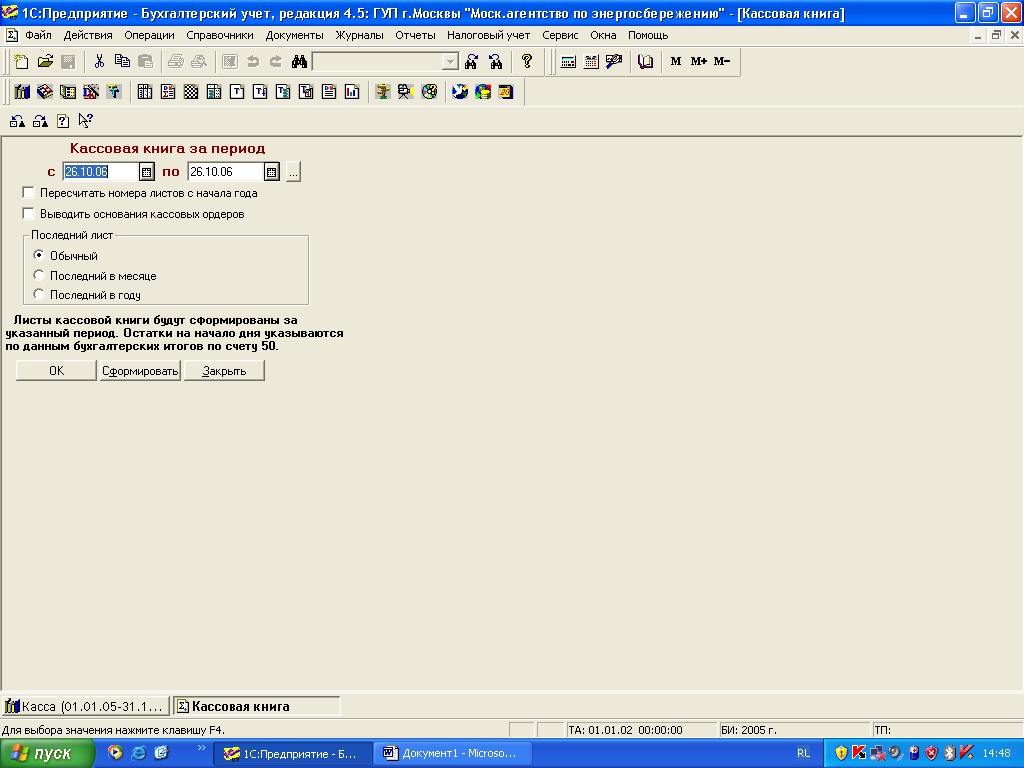Image resolution: width=1024 pixels, height=768 pixels.
Task: Click the magnifier-over-chart toolbar icon
Action: (614, 61)
